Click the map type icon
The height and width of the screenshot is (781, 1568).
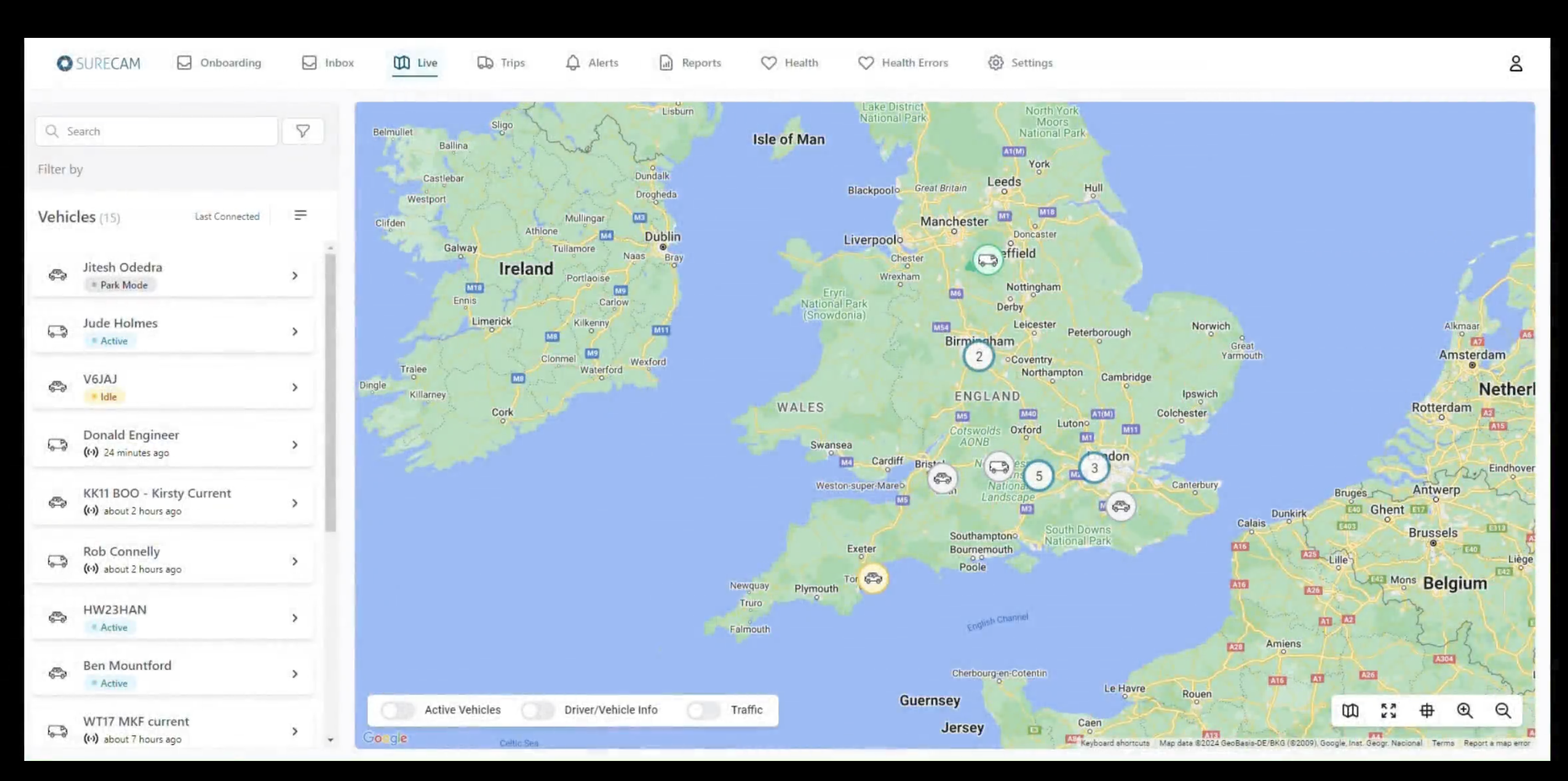(1350, 710)
